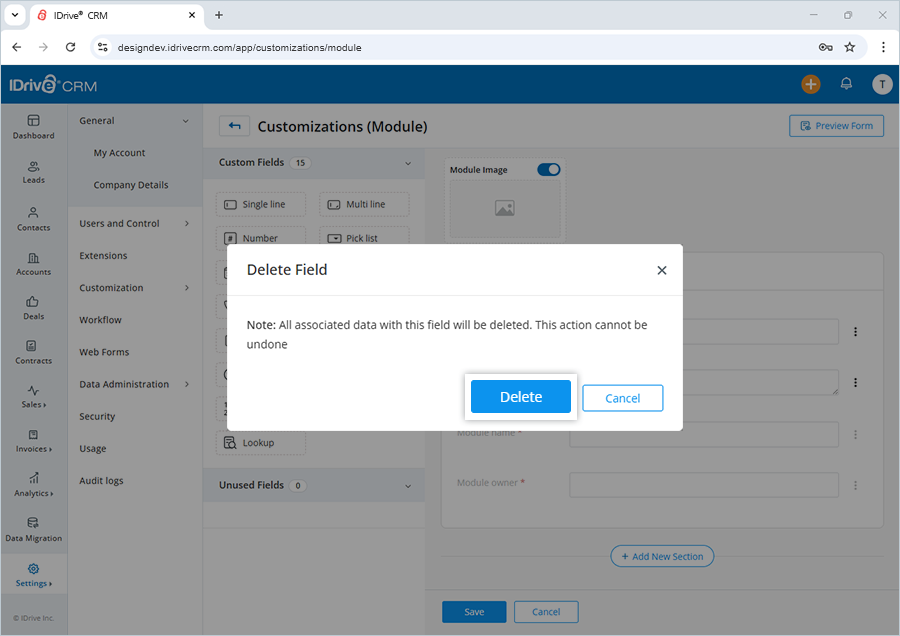This screenshot has width=900, height=636.
Task: Expand the Unused Fields section
Action: click(407, 485)
